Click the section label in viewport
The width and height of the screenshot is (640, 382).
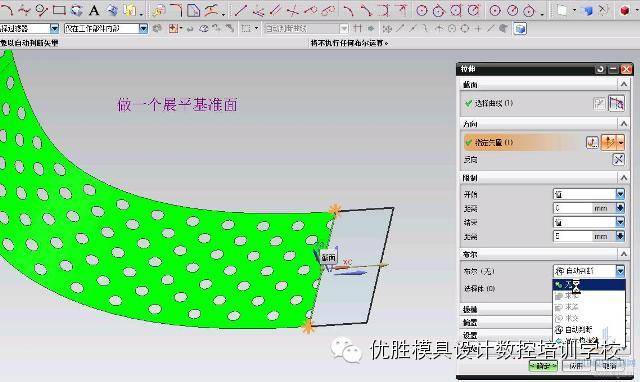point(328,257)
